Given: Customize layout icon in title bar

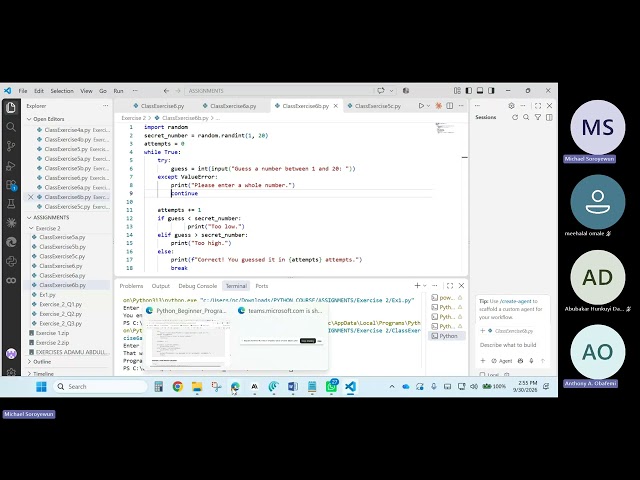Looking at the screenshot, I should click(457, 91).
